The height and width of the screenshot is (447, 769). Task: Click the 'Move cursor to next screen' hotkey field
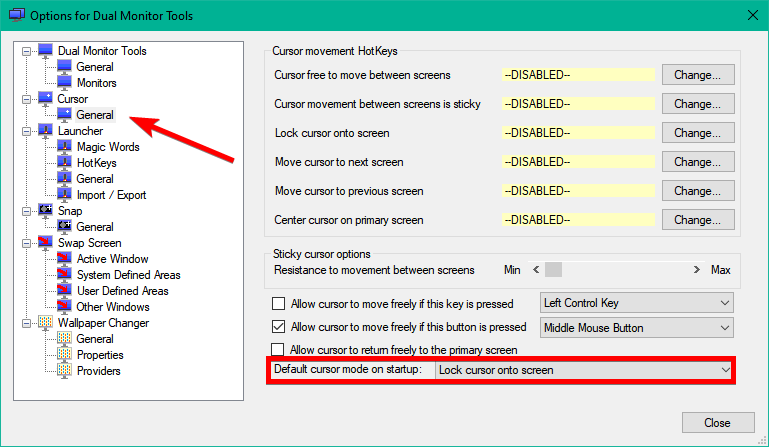pyautogui.click(x=577, y=162)
